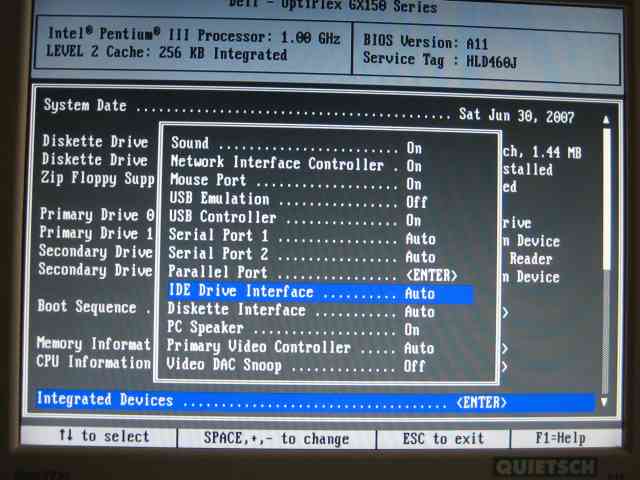Select the USB Controller row
640x480 pixels.
point(296,218)
